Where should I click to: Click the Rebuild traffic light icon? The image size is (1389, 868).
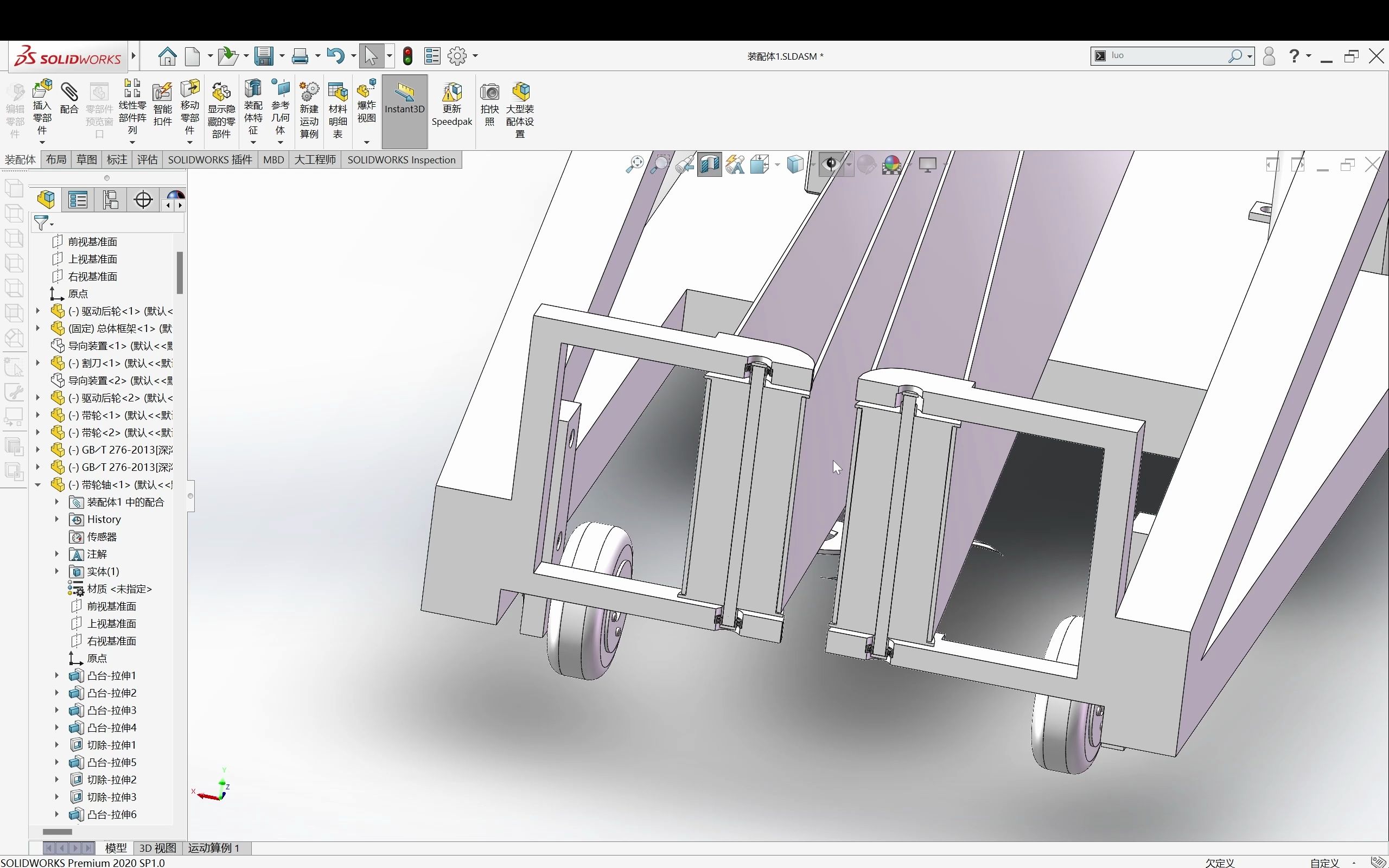pyautogui.click(x=407, y=56)
